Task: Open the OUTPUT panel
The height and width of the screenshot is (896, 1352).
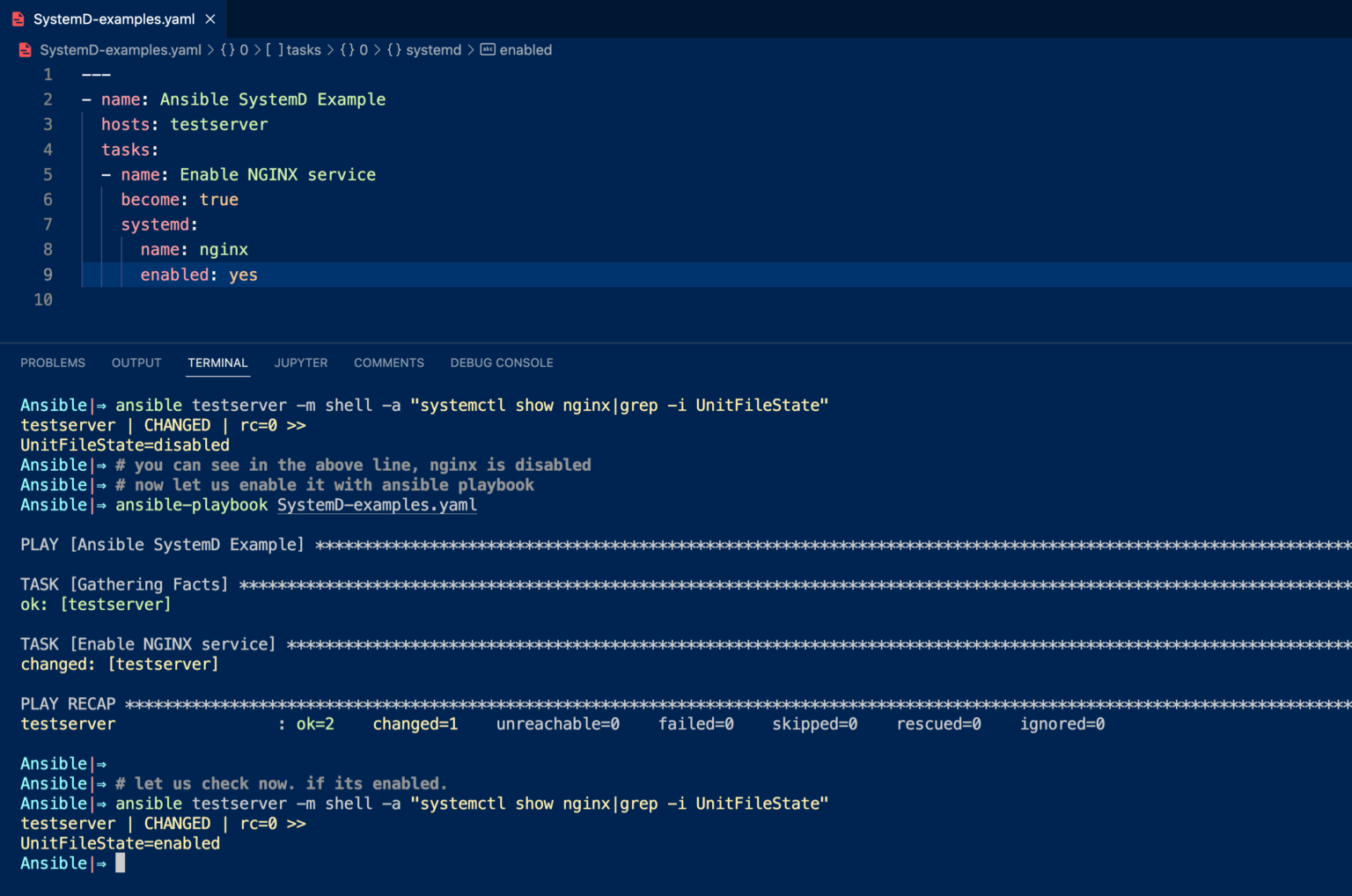Action: click(136, 363)
